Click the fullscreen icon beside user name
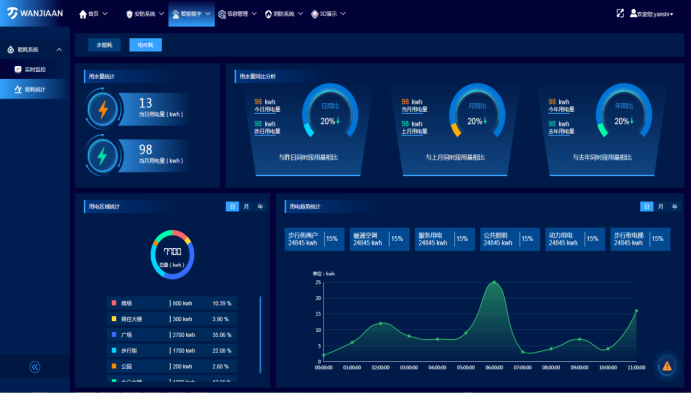 (x=620, y=14)
